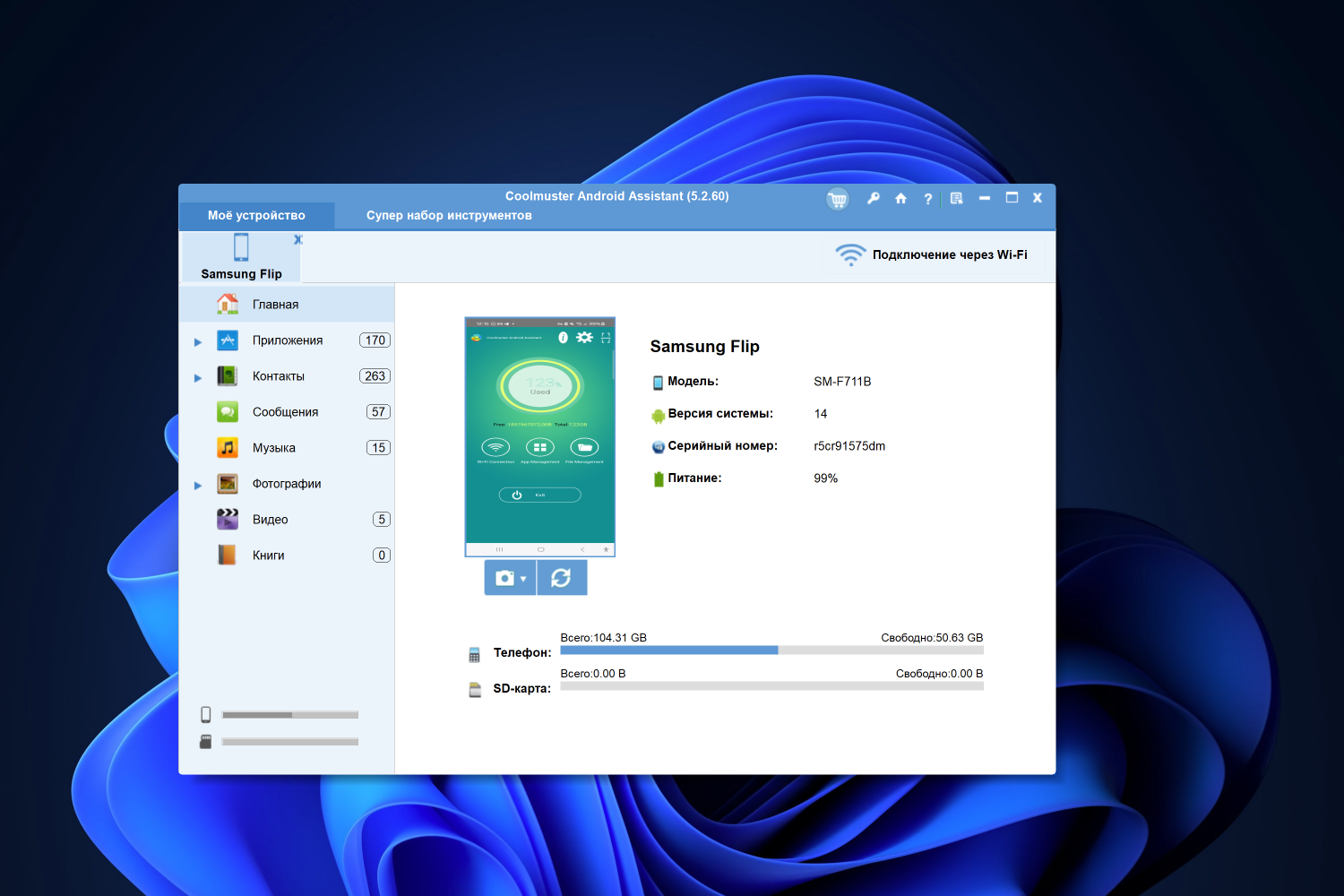Click the text Свободно:50.63 GB

932,638
